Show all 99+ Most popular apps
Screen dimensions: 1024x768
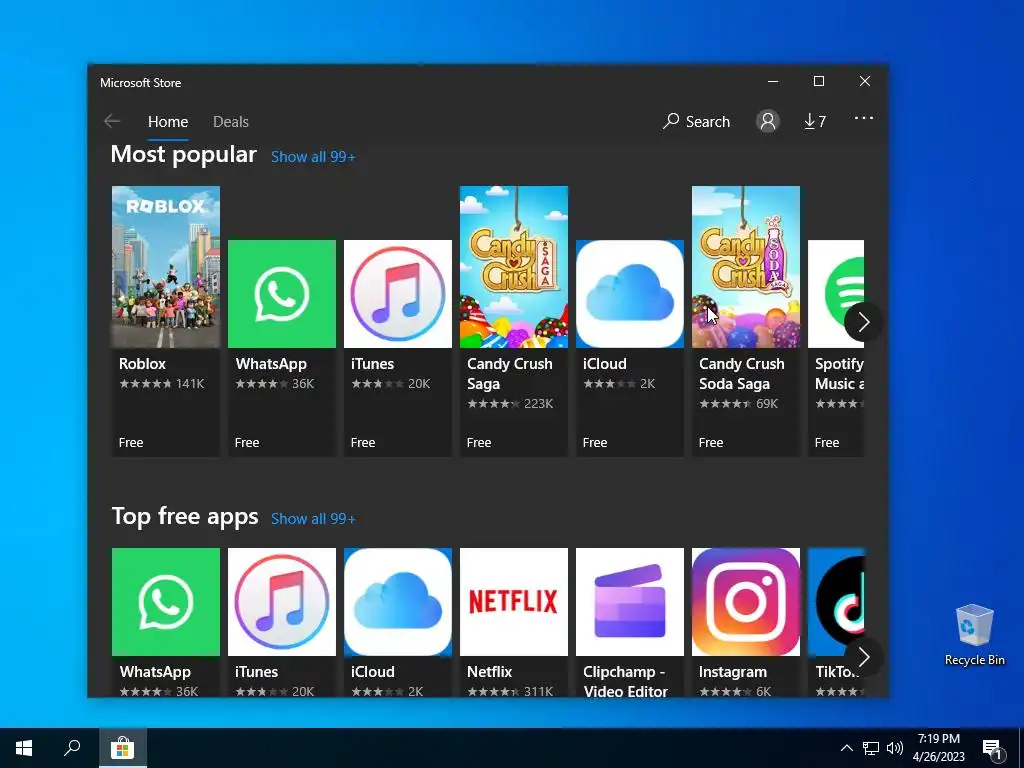click(313, 157)
